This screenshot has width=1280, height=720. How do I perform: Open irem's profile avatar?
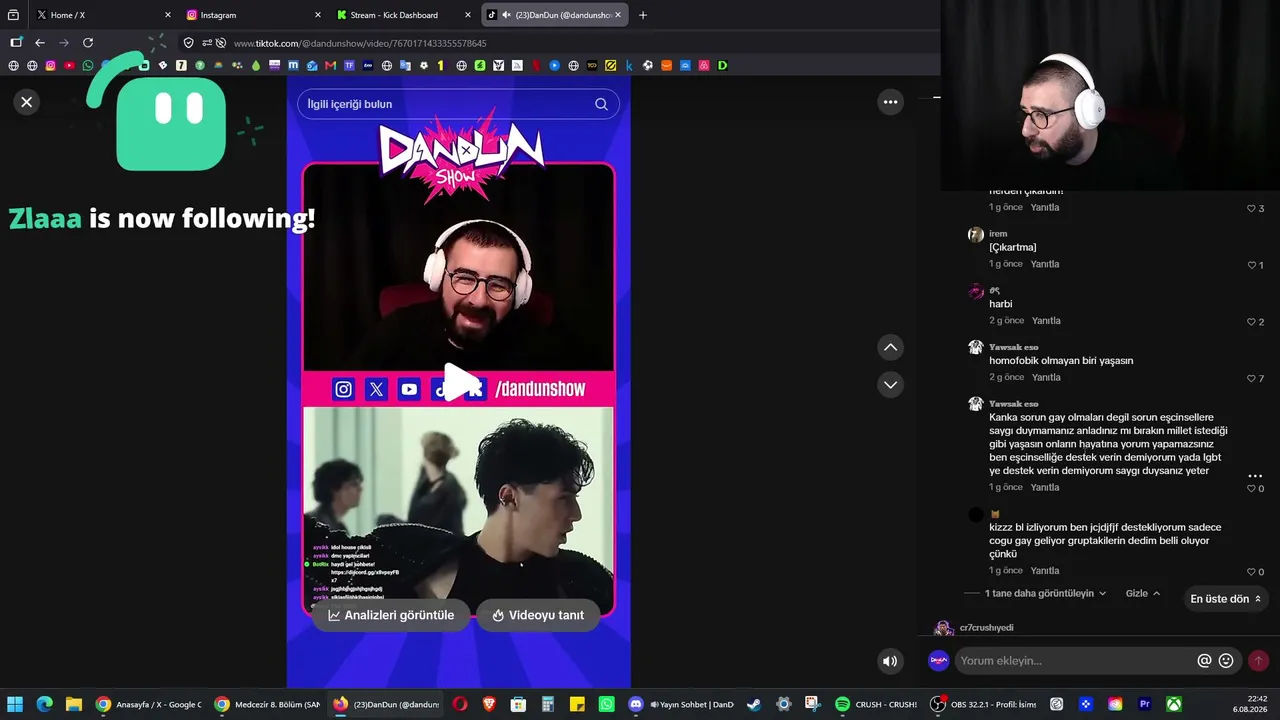coord(976,235)
